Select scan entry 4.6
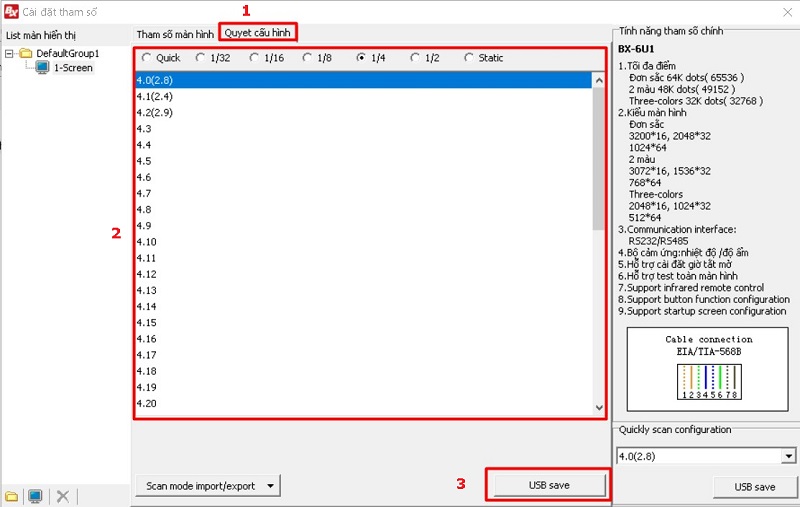Screen dimensions: 800x507 [363, 177]
